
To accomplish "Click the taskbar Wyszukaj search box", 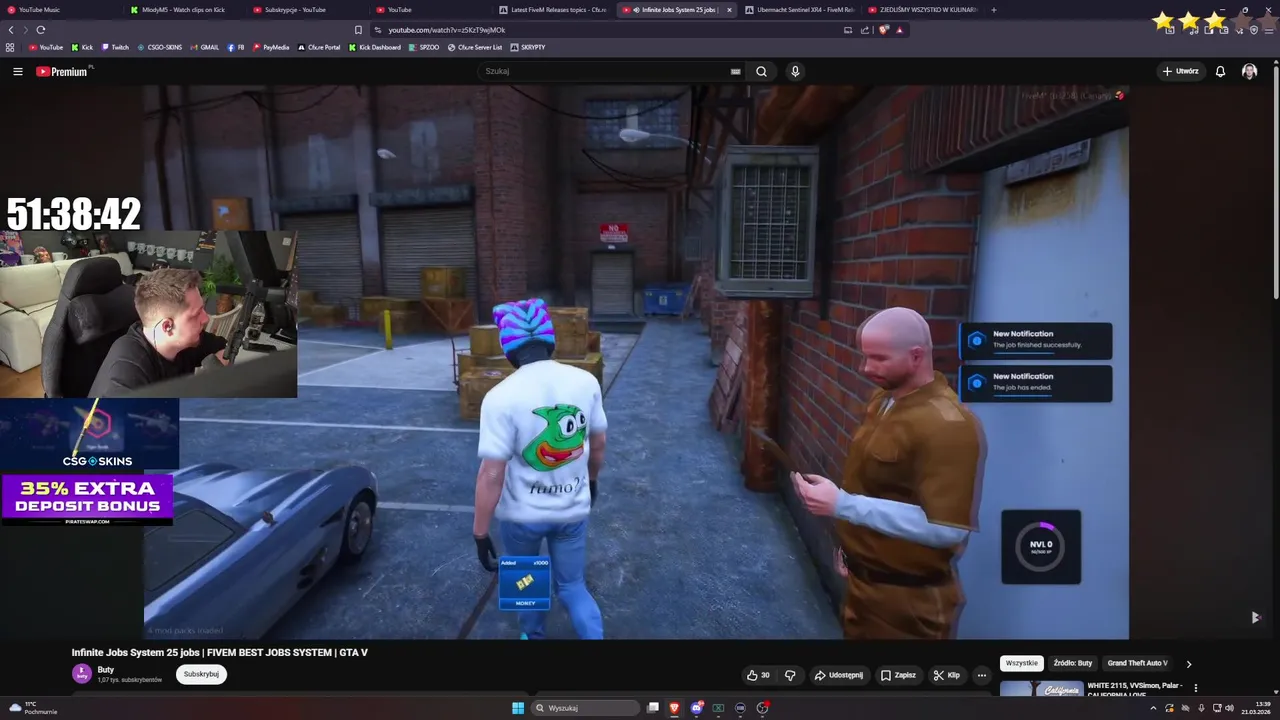I will point(586,708).
